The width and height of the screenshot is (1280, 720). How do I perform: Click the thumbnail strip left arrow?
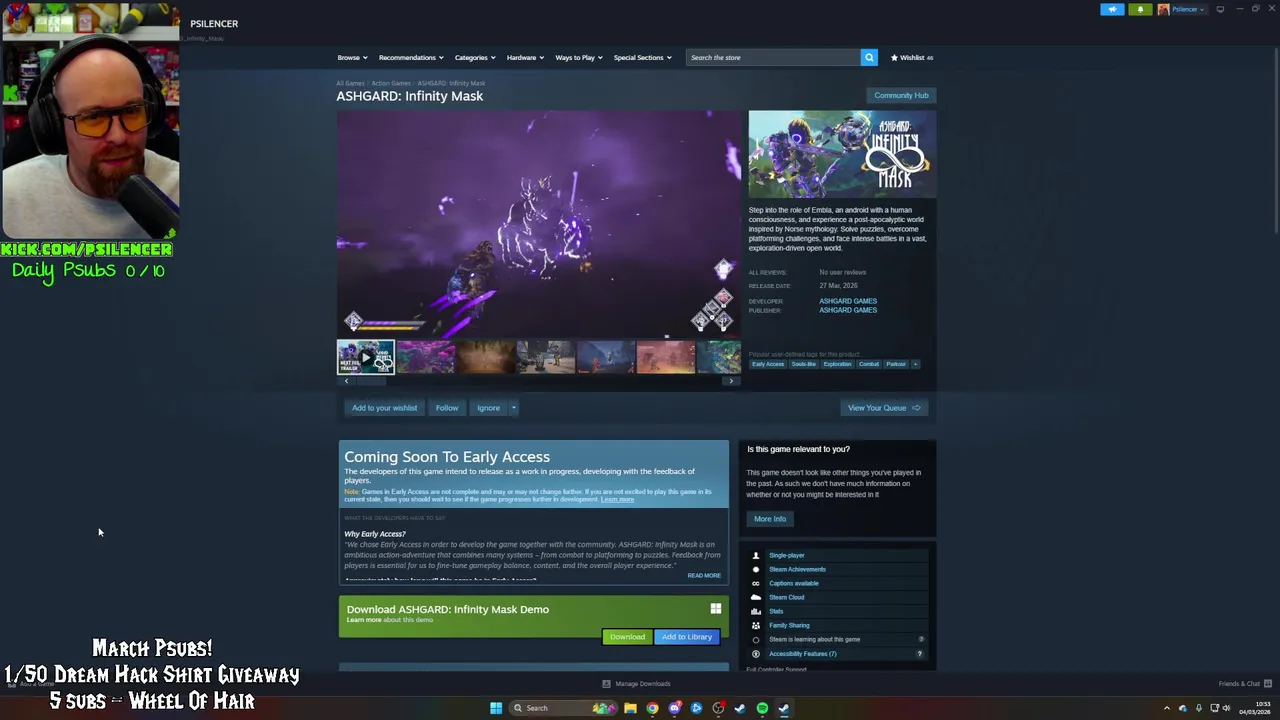346,381
